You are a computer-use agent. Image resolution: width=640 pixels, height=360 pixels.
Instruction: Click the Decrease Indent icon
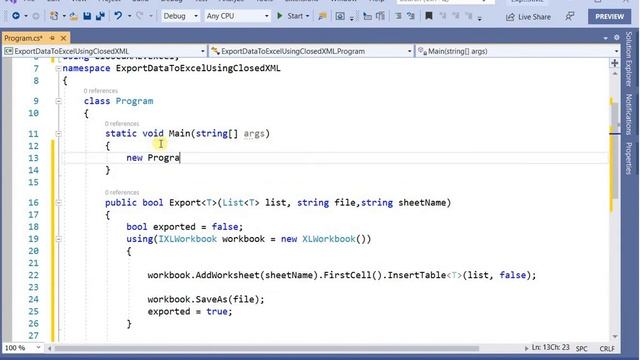tap(367, 16)
